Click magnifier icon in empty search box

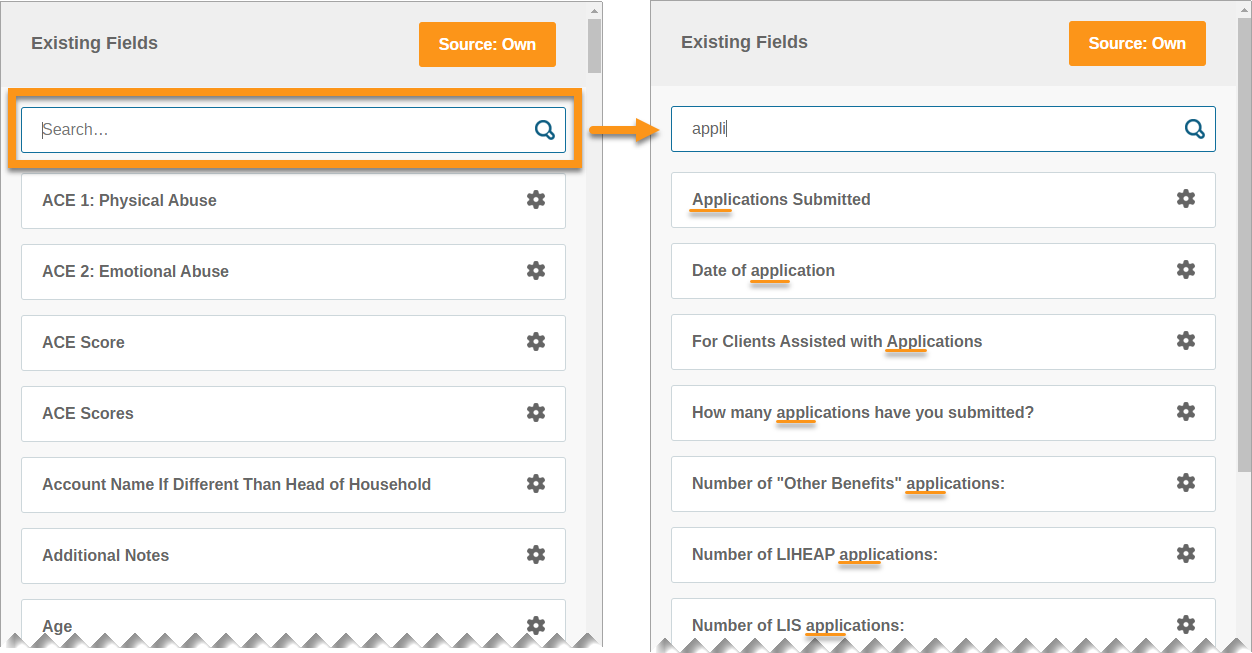(x=545, y=130)
